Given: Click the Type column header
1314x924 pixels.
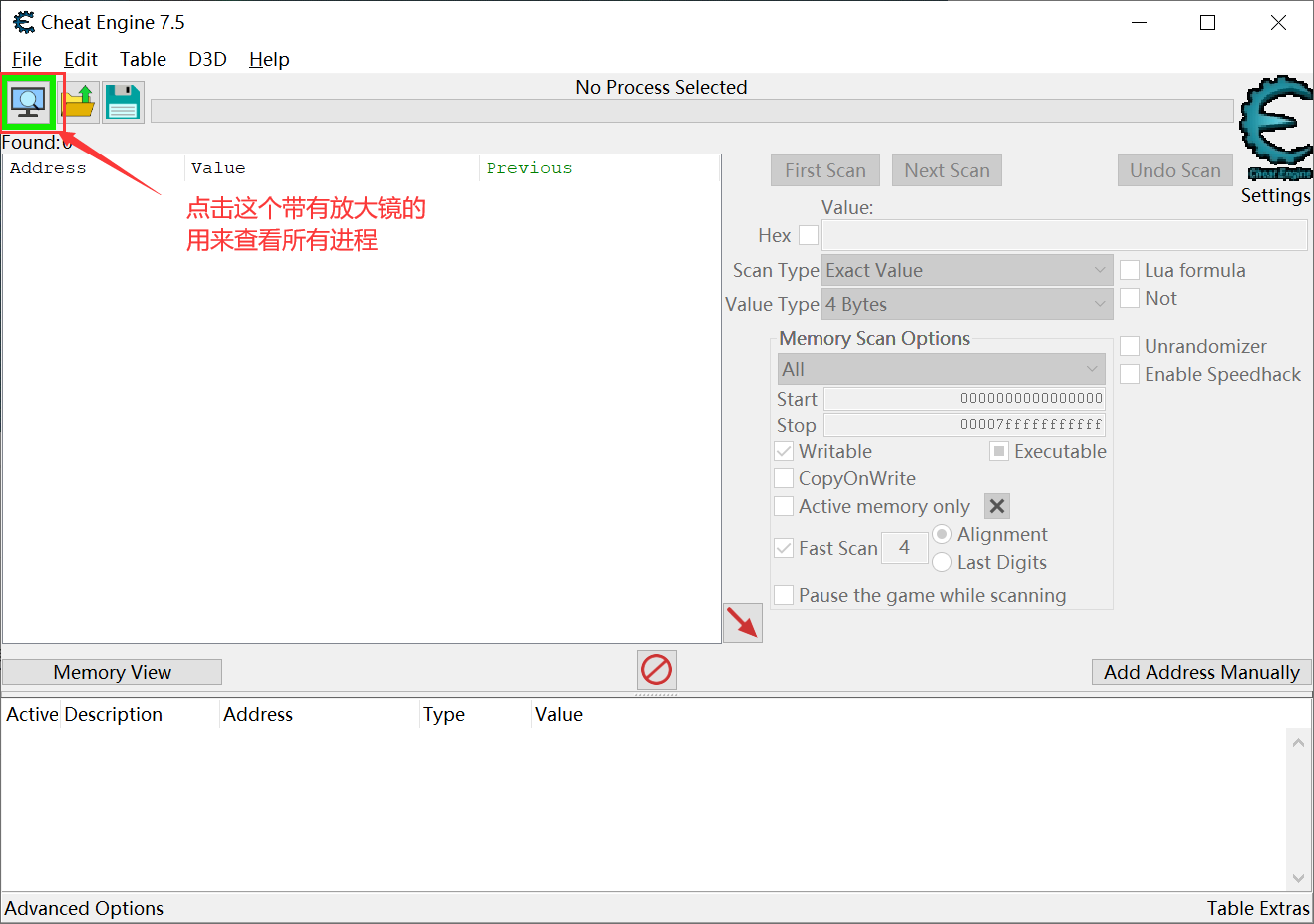Looking at the screenshot, I should coord(475,714).
